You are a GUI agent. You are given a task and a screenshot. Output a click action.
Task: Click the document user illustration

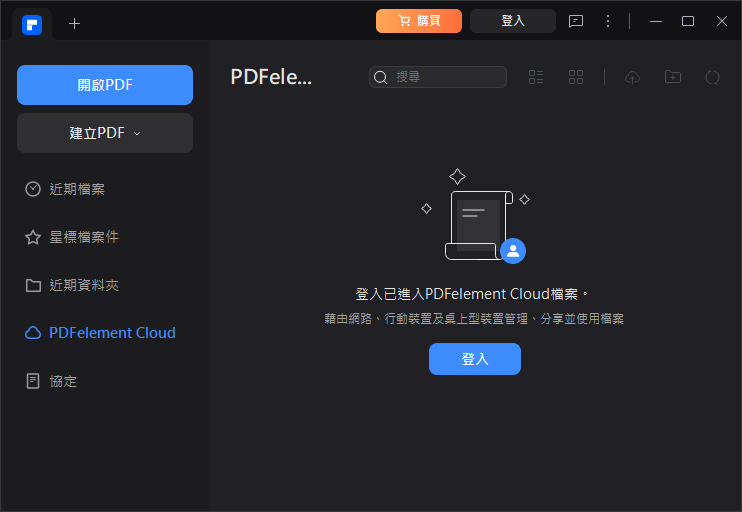[x=475, y=216]
